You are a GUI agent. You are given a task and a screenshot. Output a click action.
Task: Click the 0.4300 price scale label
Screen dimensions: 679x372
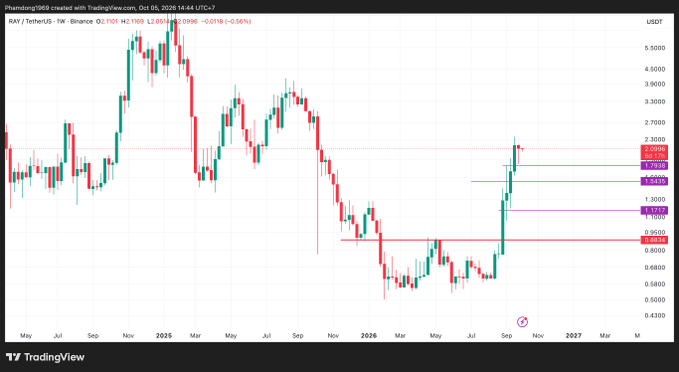pos(654,315)
